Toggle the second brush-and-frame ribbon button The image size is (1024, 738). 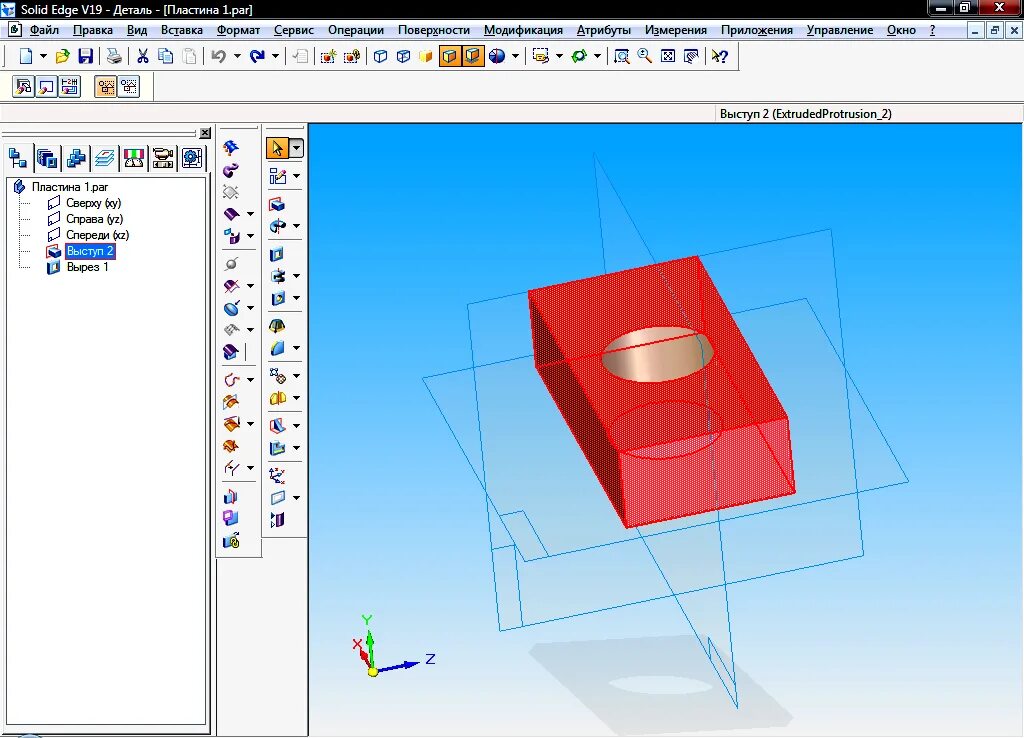point(46,87)
